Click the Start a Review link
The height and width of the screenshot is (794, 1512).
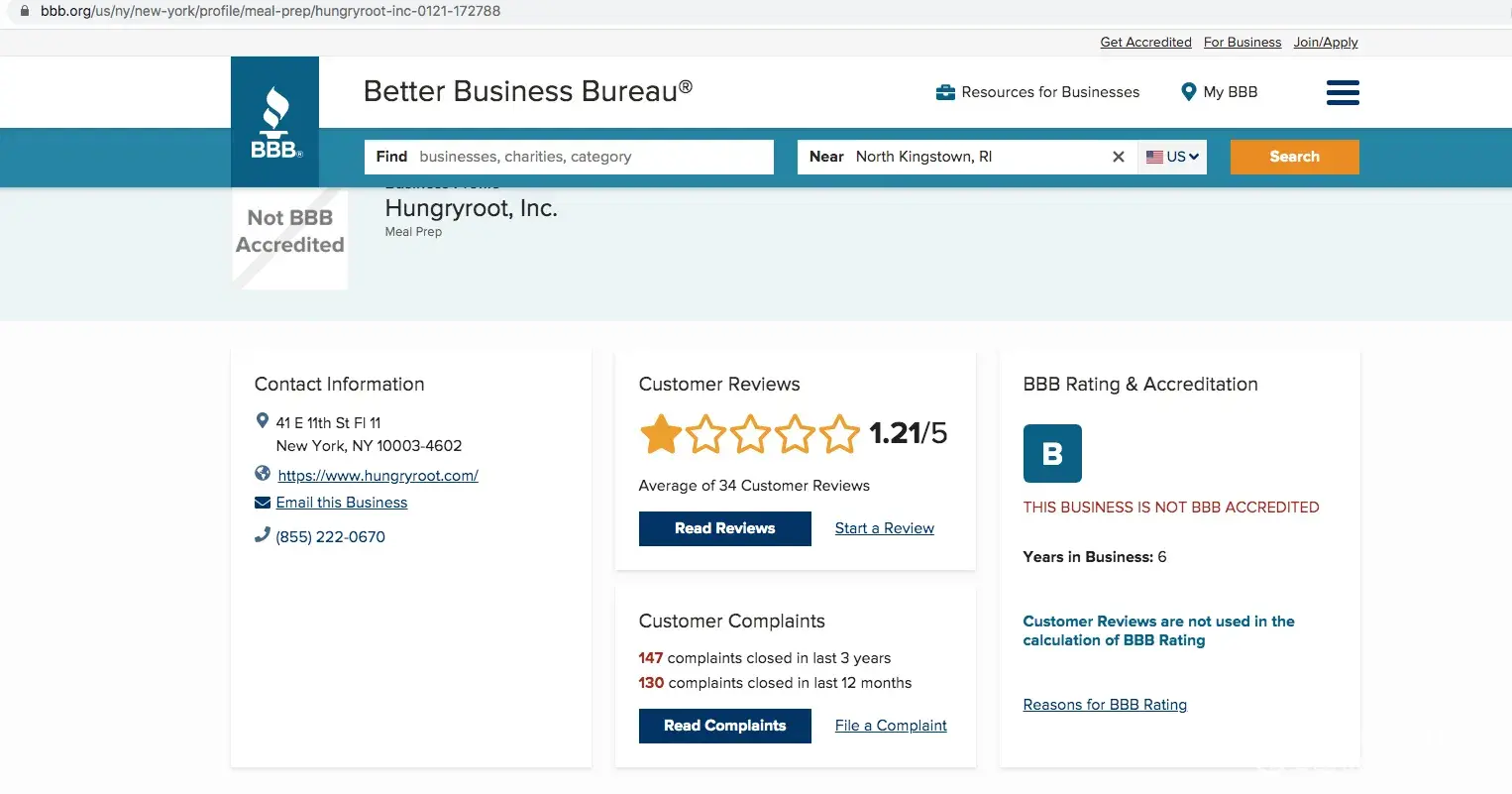click(x=884, y=528)
